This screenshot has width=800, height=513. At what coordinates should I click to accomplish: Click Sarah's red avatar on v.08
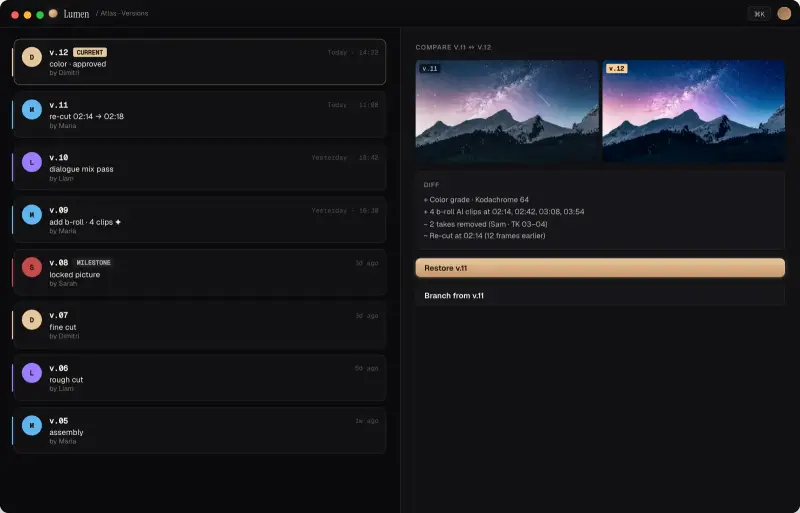coord(32,267)
